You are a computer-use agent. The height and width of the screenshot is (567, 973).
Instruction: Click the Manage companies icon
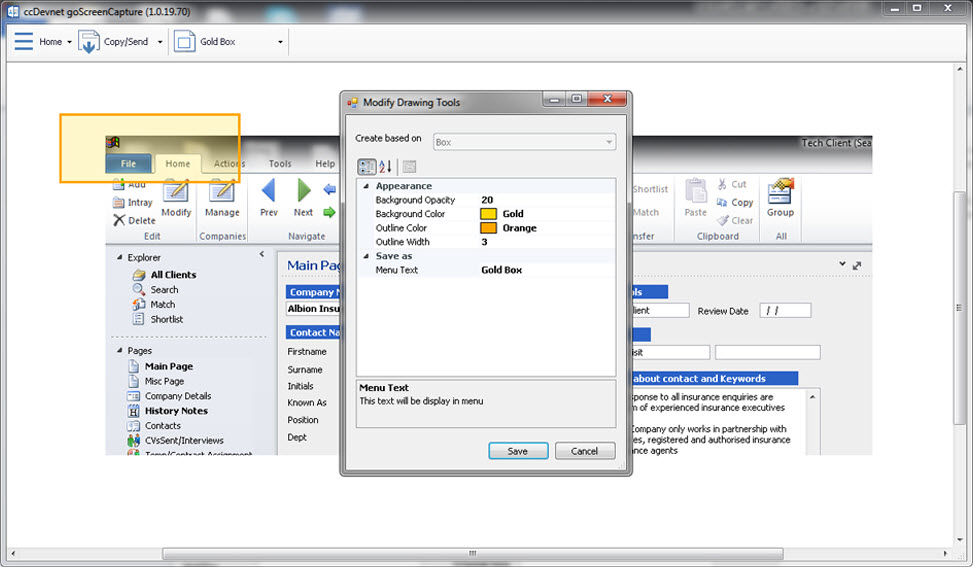click(x=222, y=191)
